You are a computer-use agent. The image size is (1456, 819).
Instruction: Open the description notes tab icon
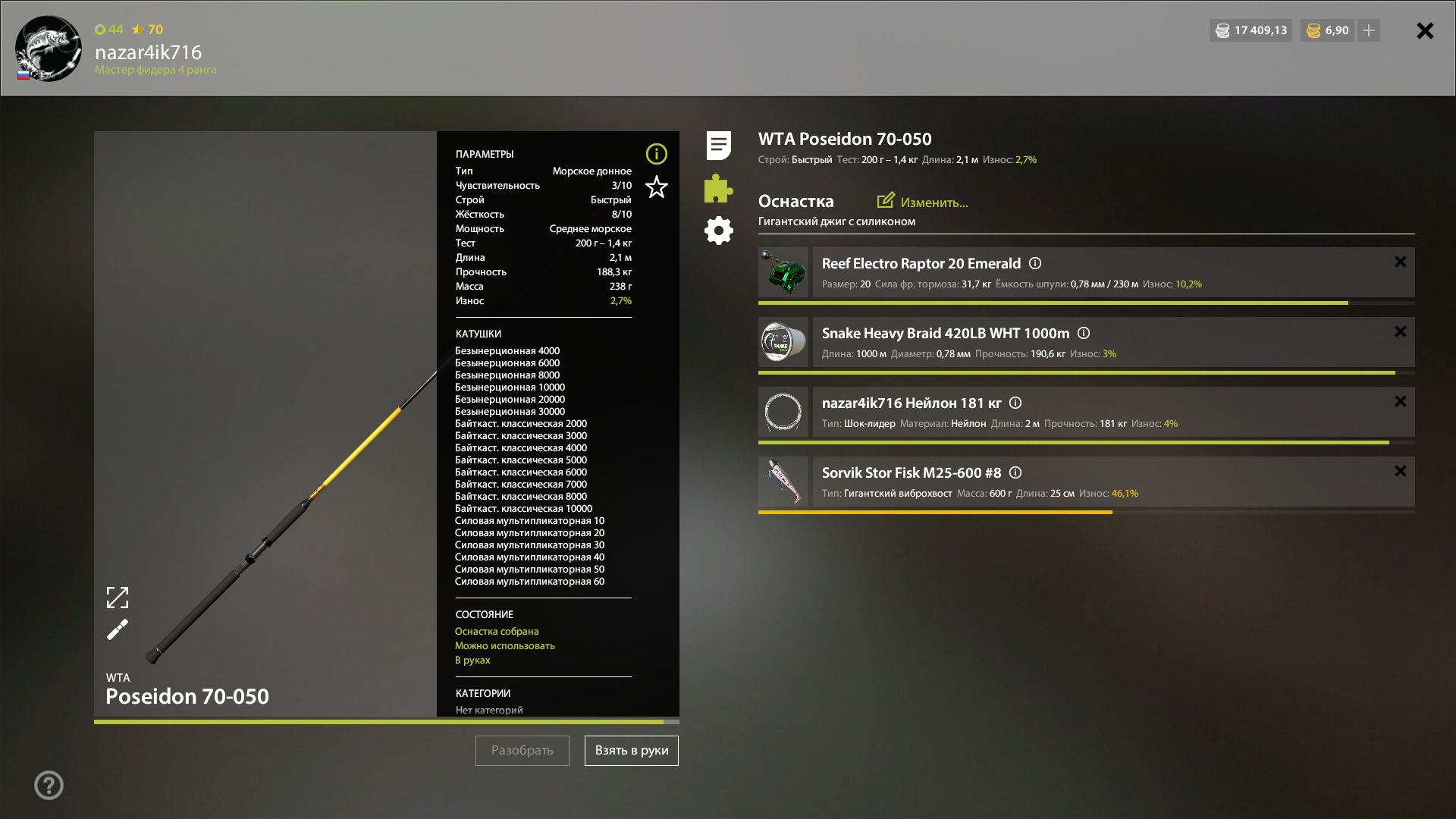click(718, 146)
